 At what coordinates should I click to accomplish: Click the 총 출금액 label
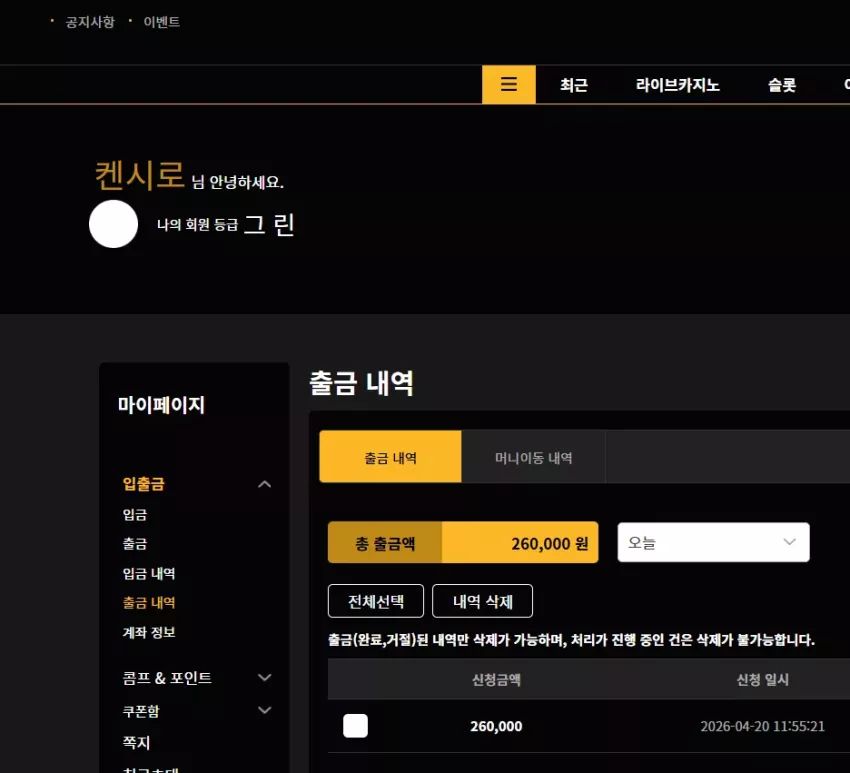385,543
